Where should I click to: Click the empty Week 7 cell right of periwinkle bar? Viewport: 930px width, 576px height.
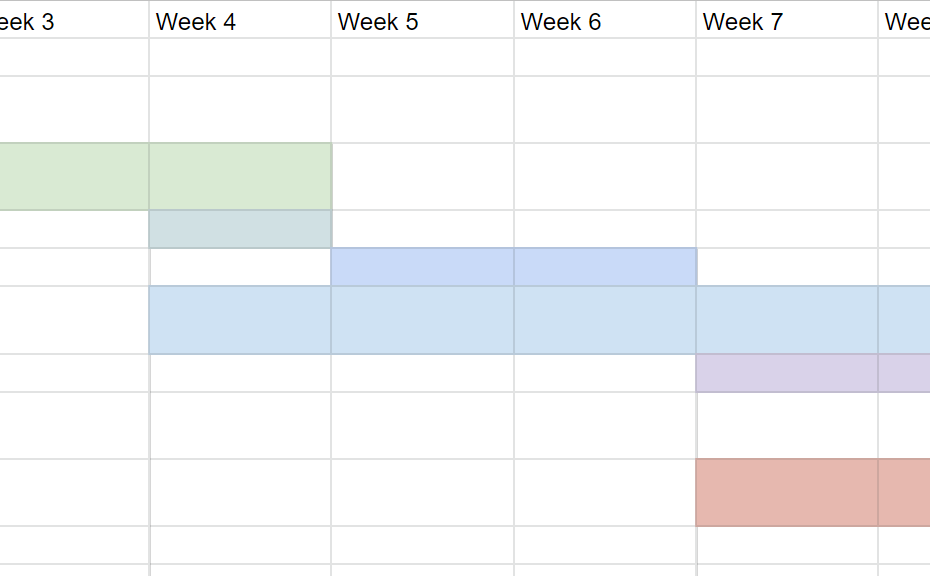coord(787,267)
